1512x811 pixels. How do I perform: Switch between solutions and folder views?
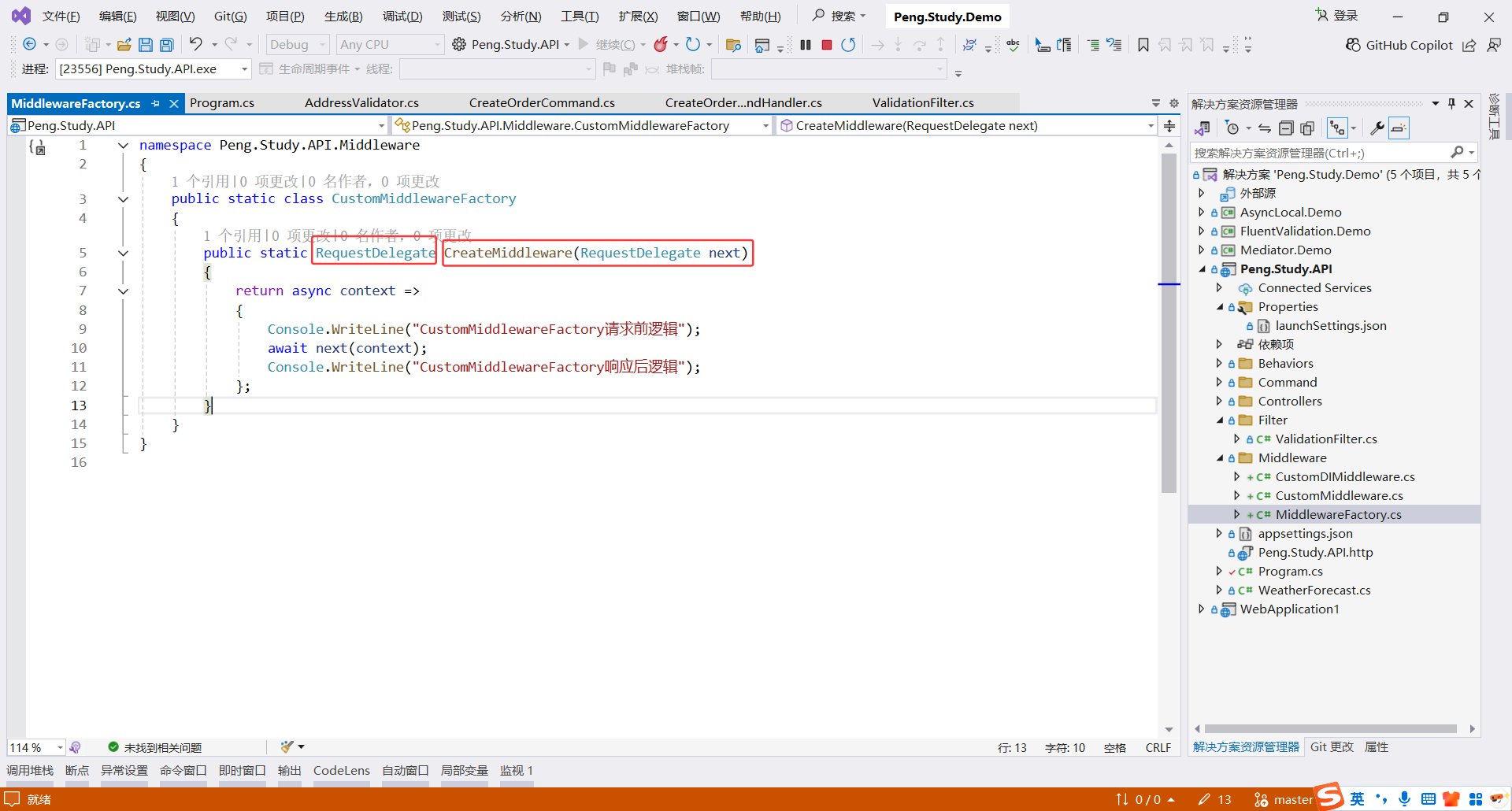pyautogui.click(x=1203, y=128)
